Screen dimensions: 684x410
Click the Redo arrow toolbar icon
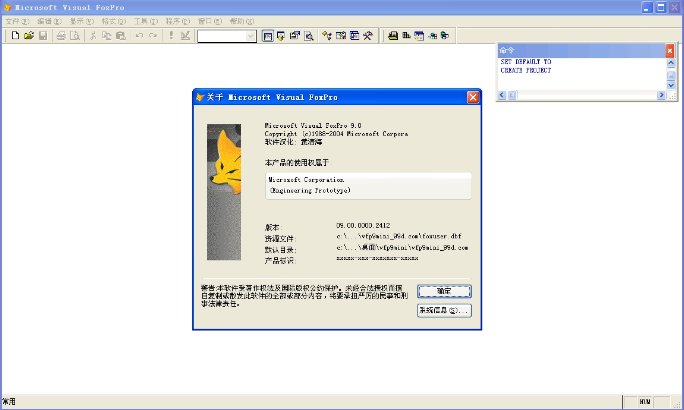[153, 36]
